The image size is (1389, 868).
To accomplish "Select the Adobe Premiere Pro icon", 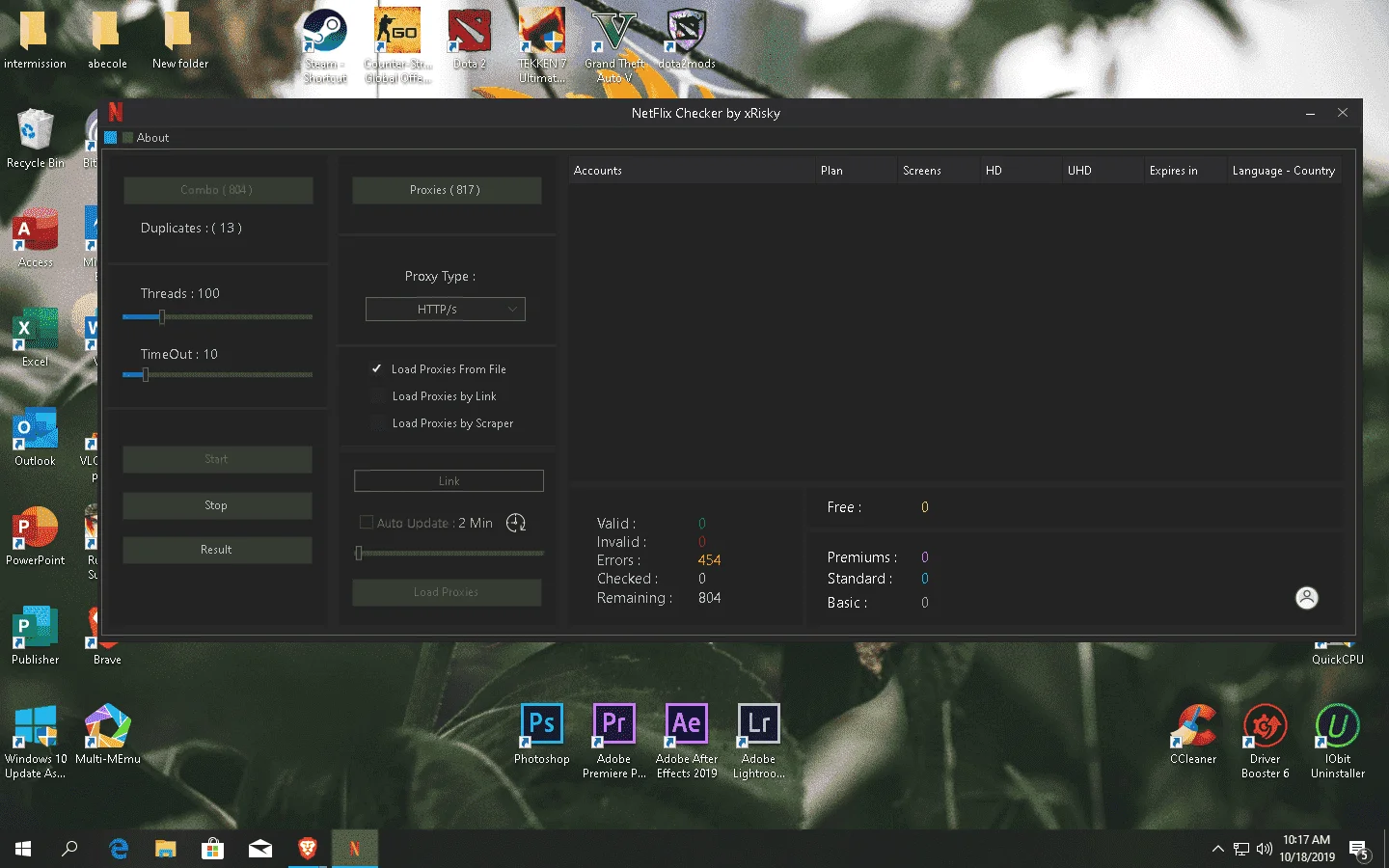I will tap(614, 741).
